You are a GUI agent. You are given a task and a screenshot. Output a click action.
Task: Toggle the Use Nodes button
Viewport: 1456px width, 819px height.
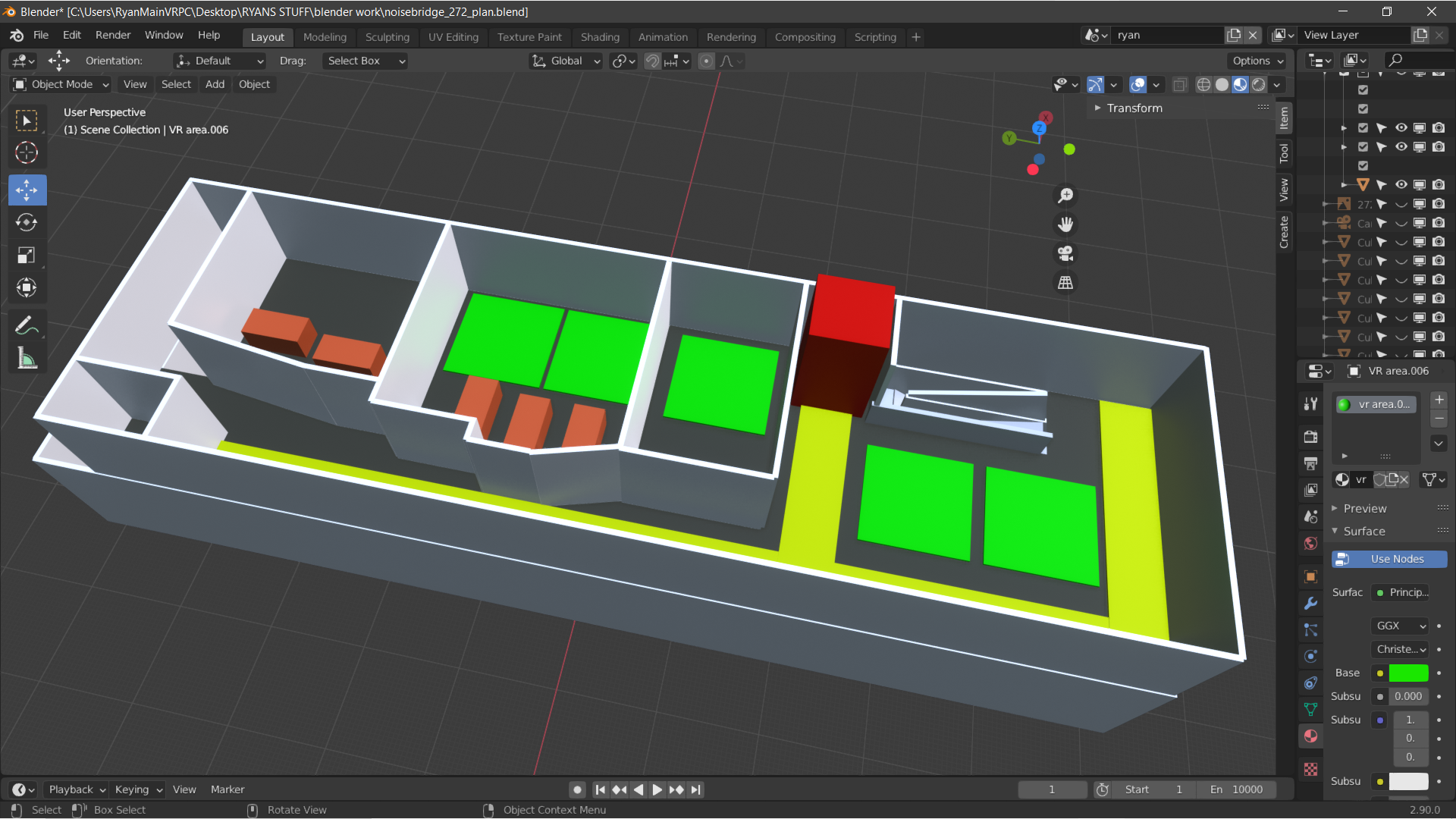(1389, 559)
